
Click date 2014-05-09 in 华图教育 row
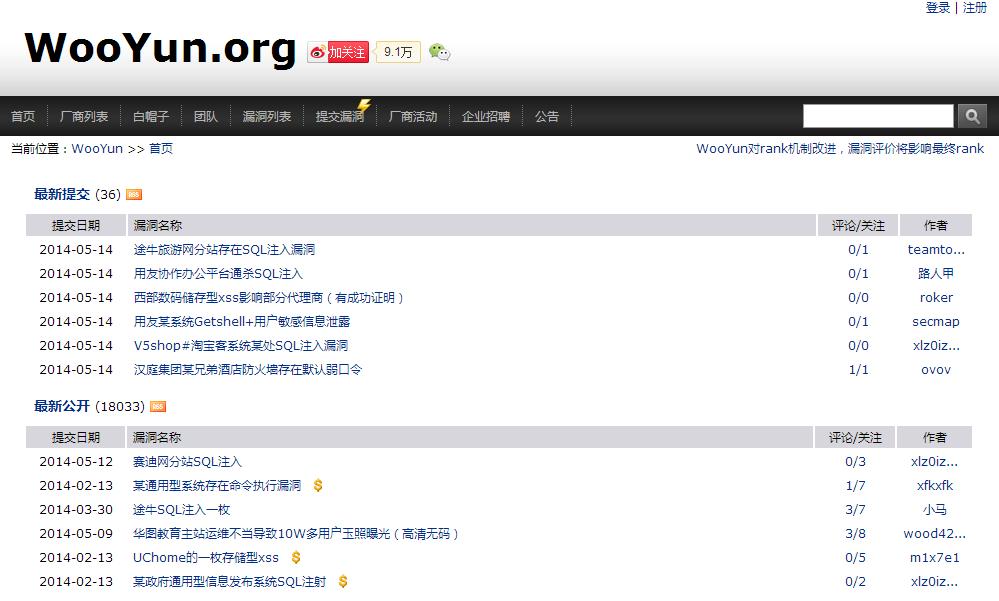tap(76, 533)
